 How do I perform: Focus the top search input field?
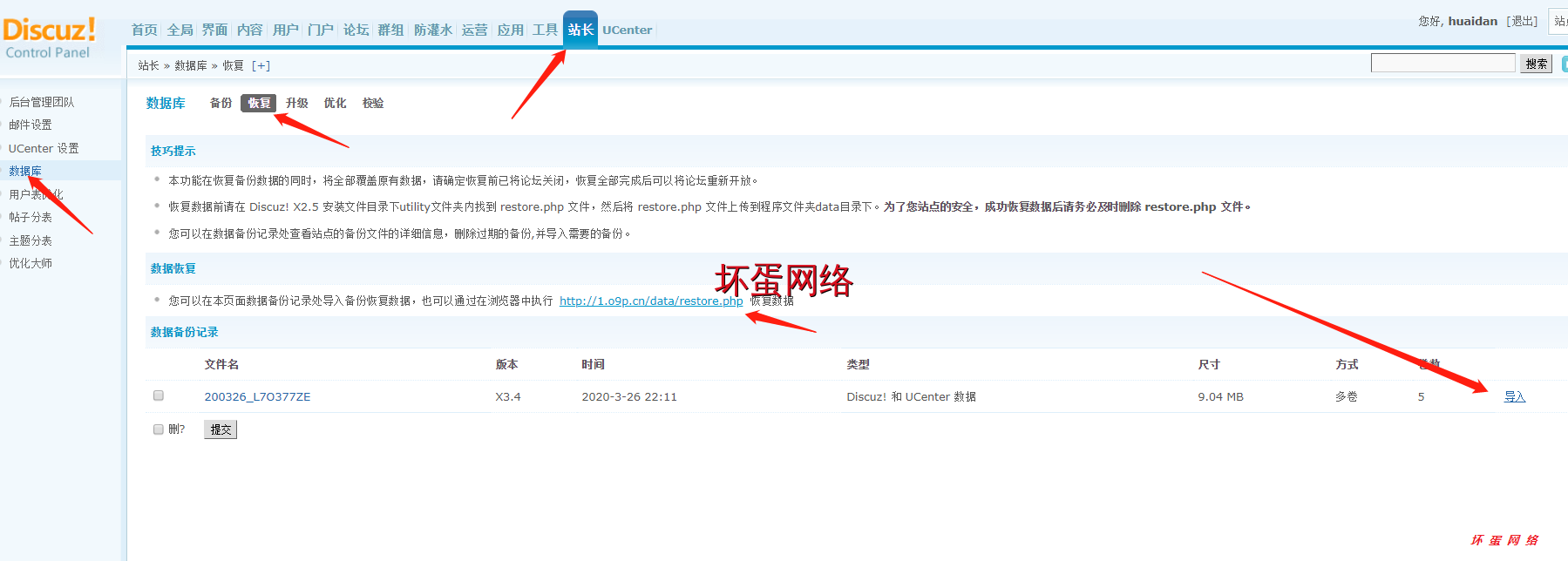pos(1443,63)
